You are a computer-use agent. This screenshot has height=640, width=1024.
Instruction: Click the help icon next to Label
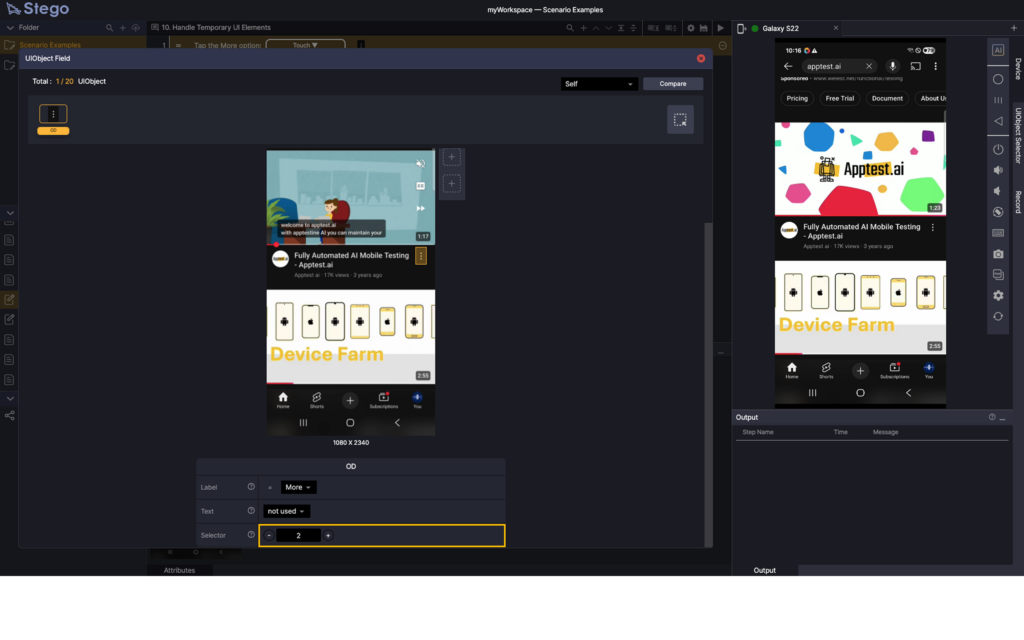251,487
